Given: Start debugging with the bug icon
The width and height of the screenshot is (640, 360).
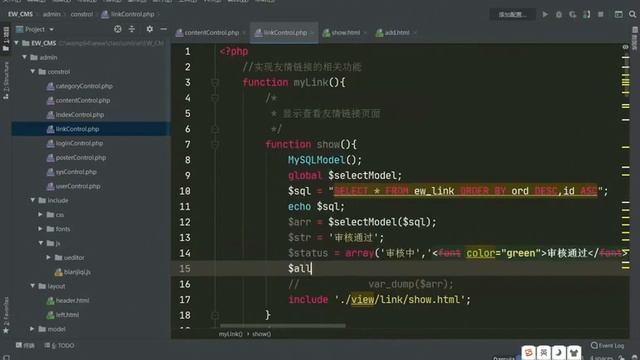Looking at the screenshot, I should click(559, 14).
